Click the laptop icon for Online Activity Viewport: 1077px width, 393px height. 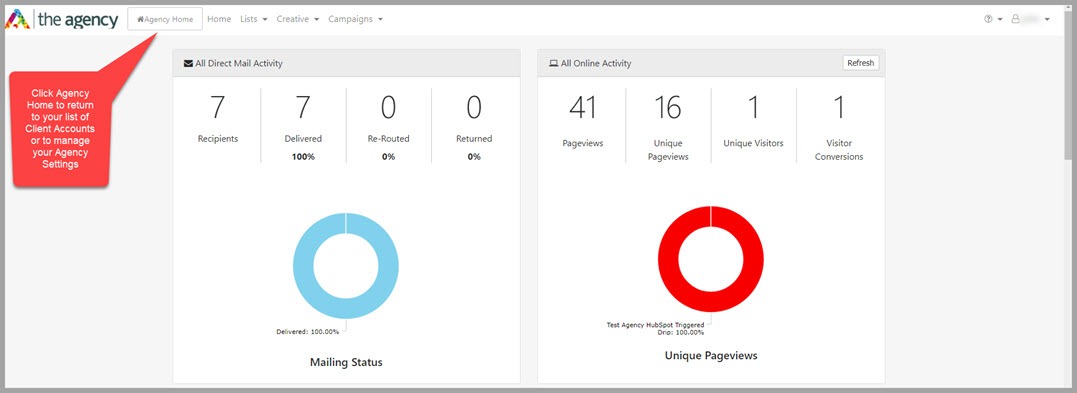click(x=554, y=63)
